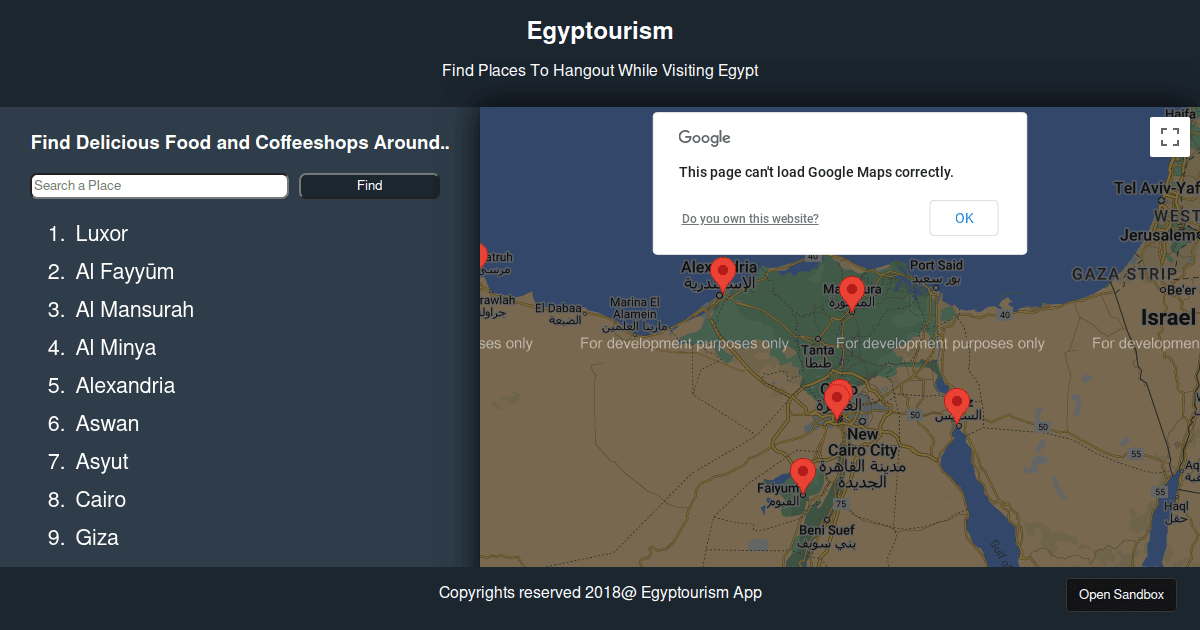Click the Alexandria map marker pin
Image resolution: width=1200 pixels, height=630 pixels.
(722, 273)
